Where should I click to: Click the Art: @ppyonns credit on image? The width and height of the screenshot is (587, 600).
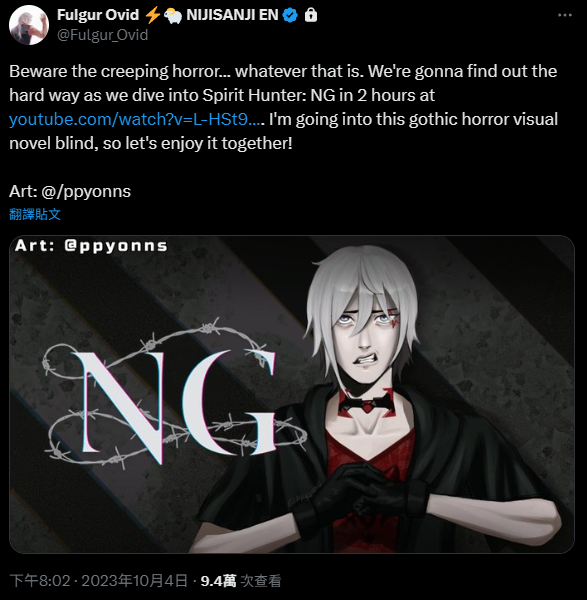click(x=91, y=246)
